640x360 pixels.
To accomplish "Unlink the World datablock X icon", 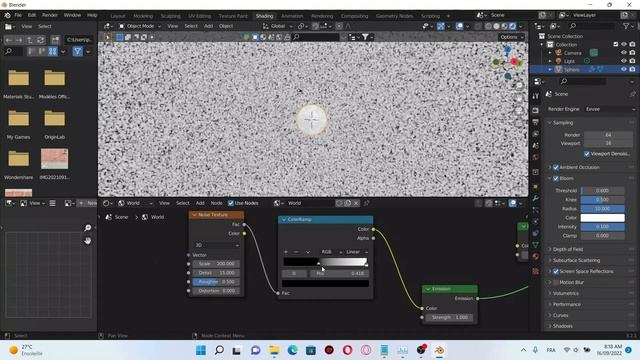I will click(356, 203).
